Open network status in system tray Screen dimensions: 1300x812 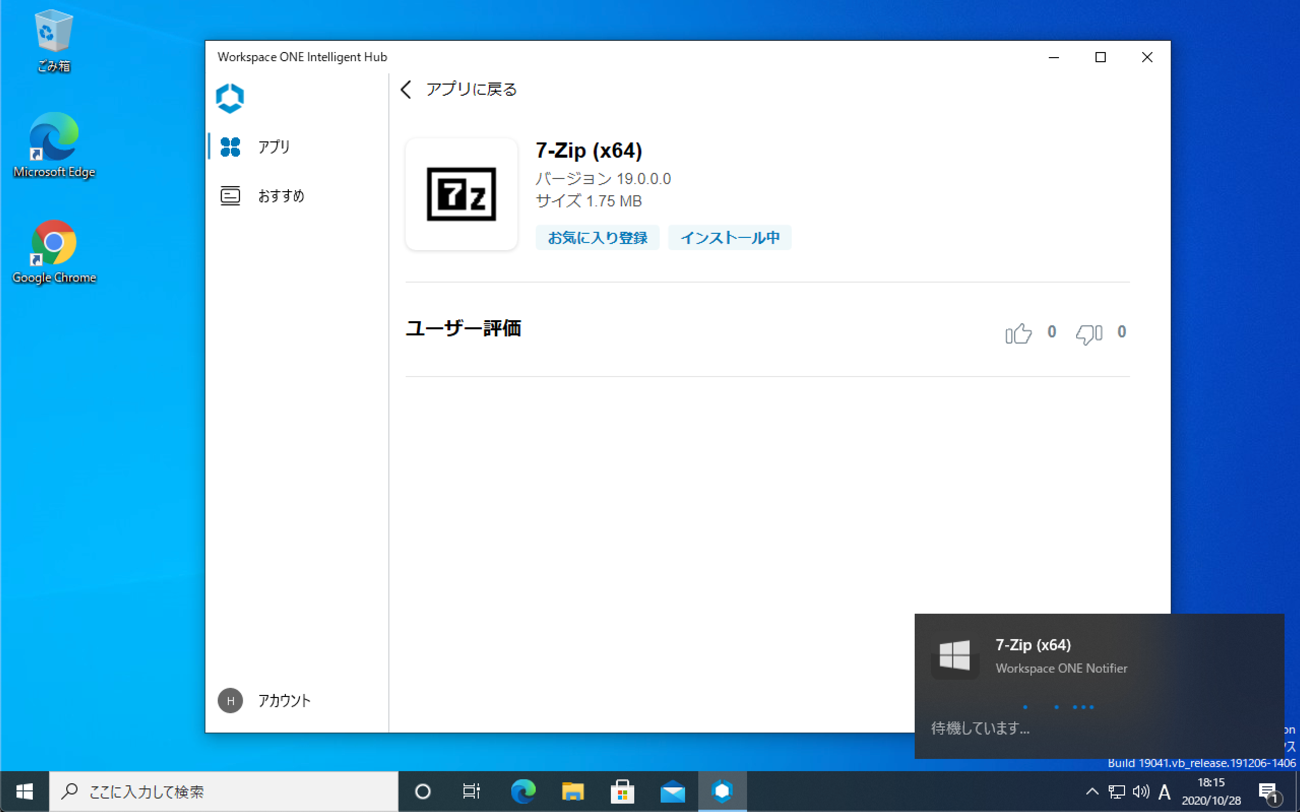click(1116, 792)
